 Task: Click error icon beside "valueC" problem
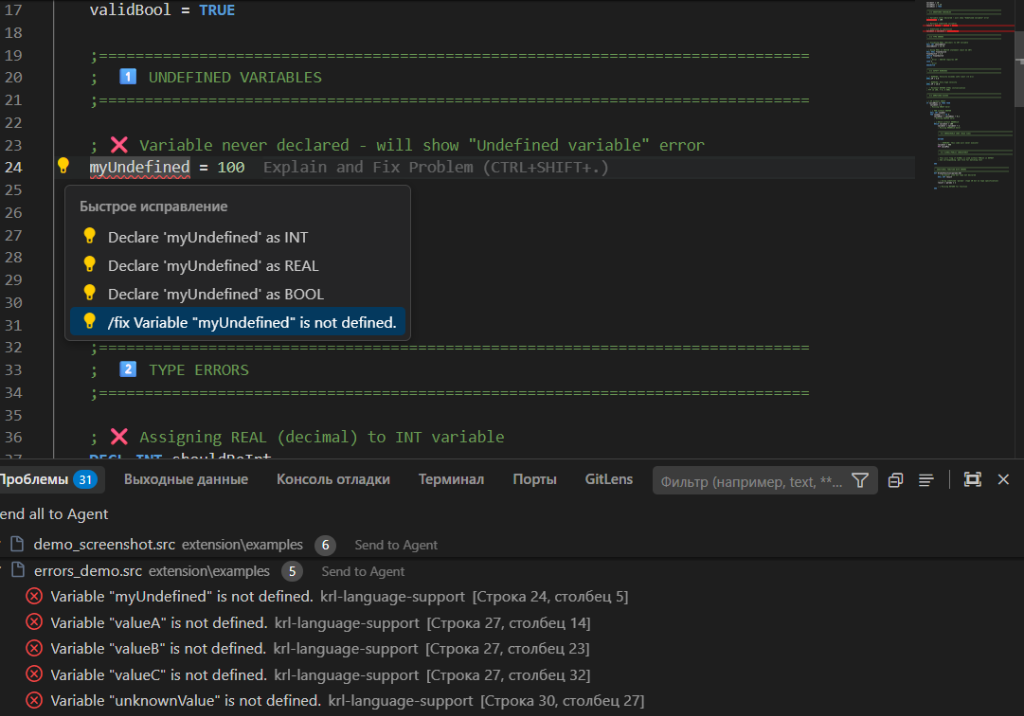[x=34, y=674]
